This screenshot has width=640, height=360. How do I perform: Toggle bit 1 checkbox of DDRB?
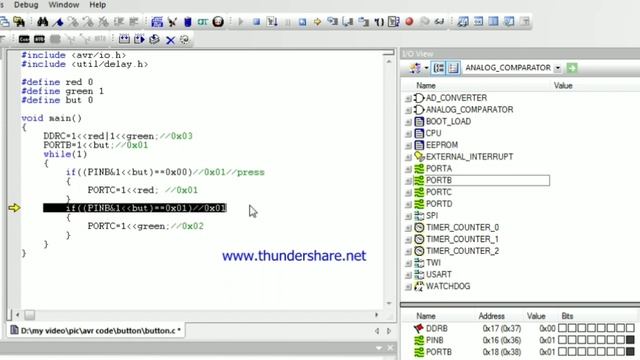620,328
